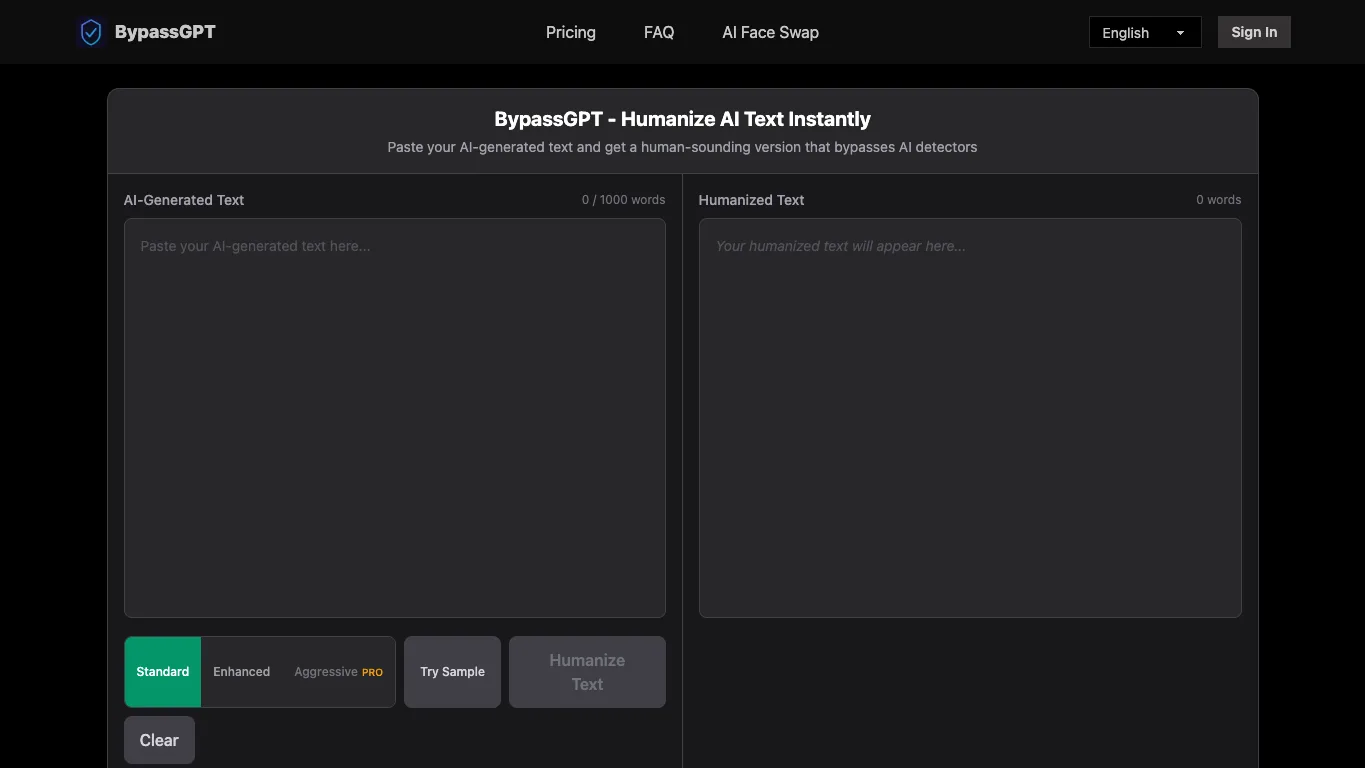Click the subtitle about bypassing AI detectors
This screenshot has width=1365, height=768.
(x=682, y=147)
